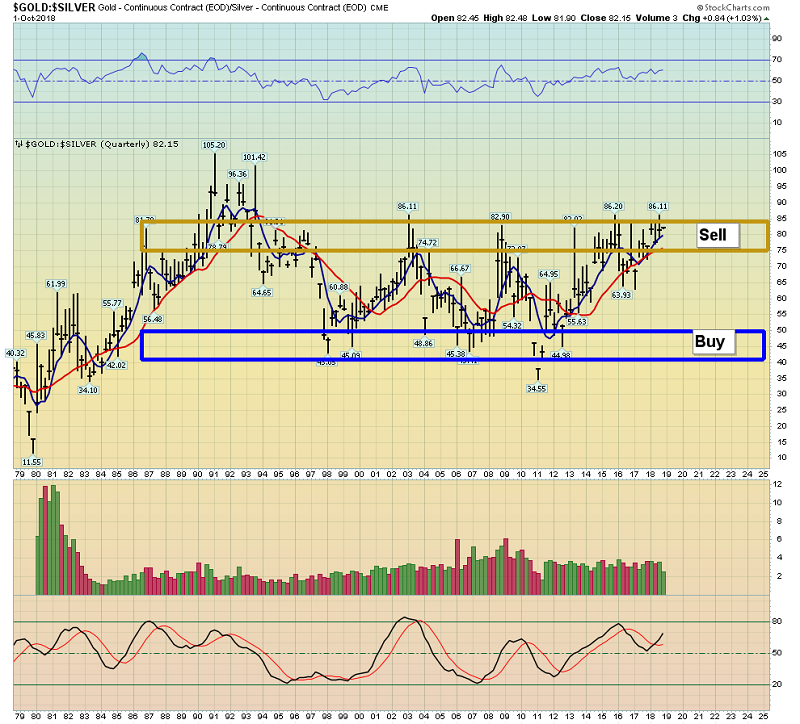This screenshot has width=800, height=724.
Task: Click the 11.55 low price label
Action: (x=31, y=462)
